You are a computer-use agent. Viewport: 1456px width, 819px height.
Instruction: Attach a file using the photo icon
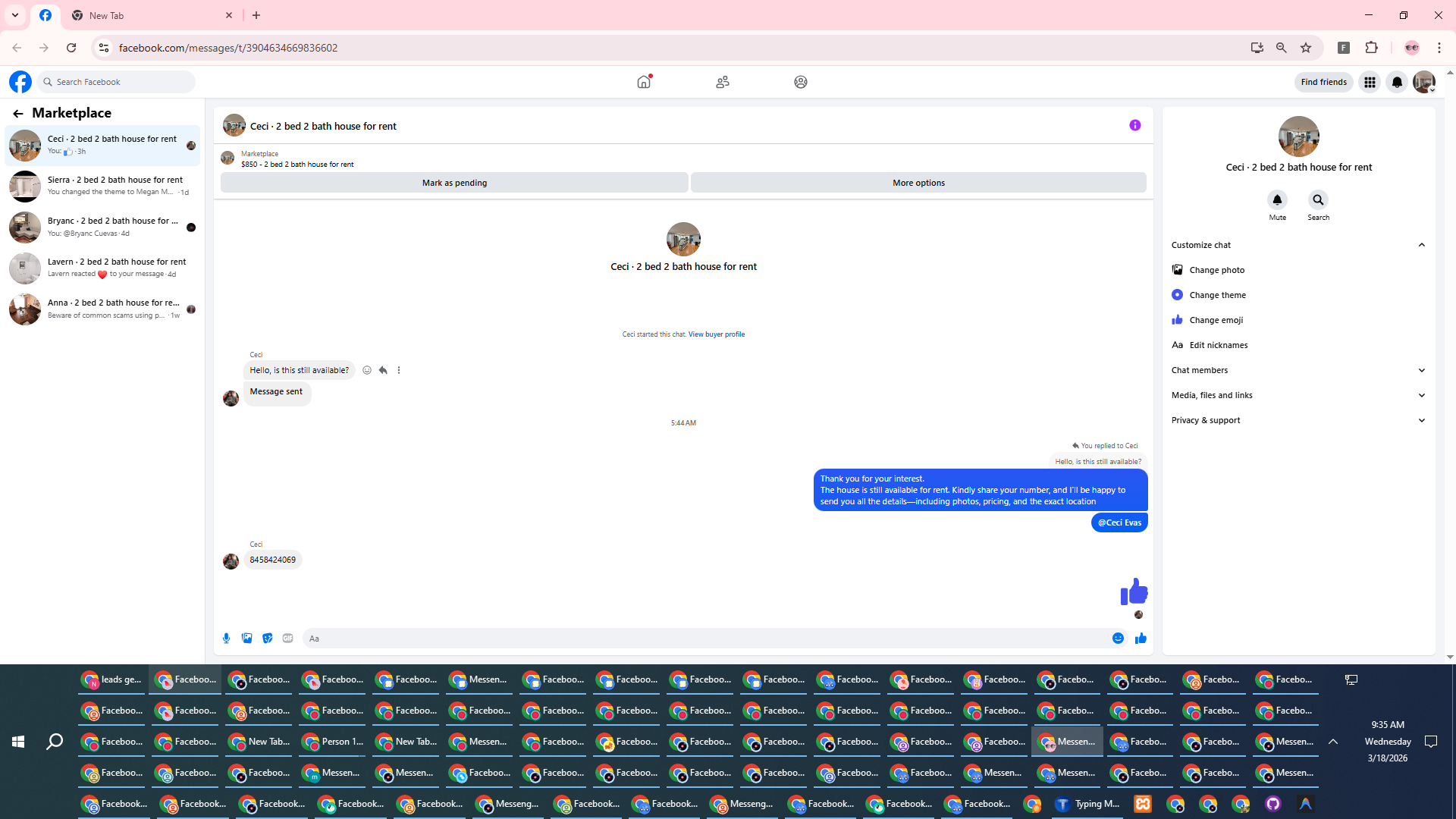[246, 639]
